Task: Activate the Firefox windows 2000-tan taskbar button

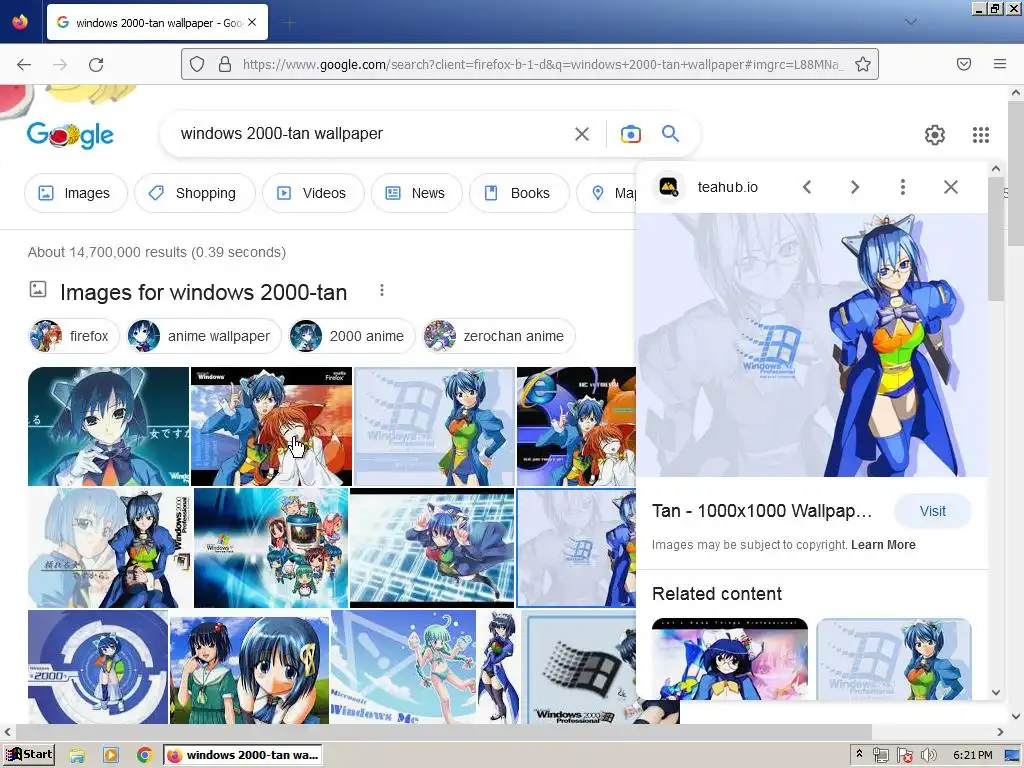Action: click(243, 755)
